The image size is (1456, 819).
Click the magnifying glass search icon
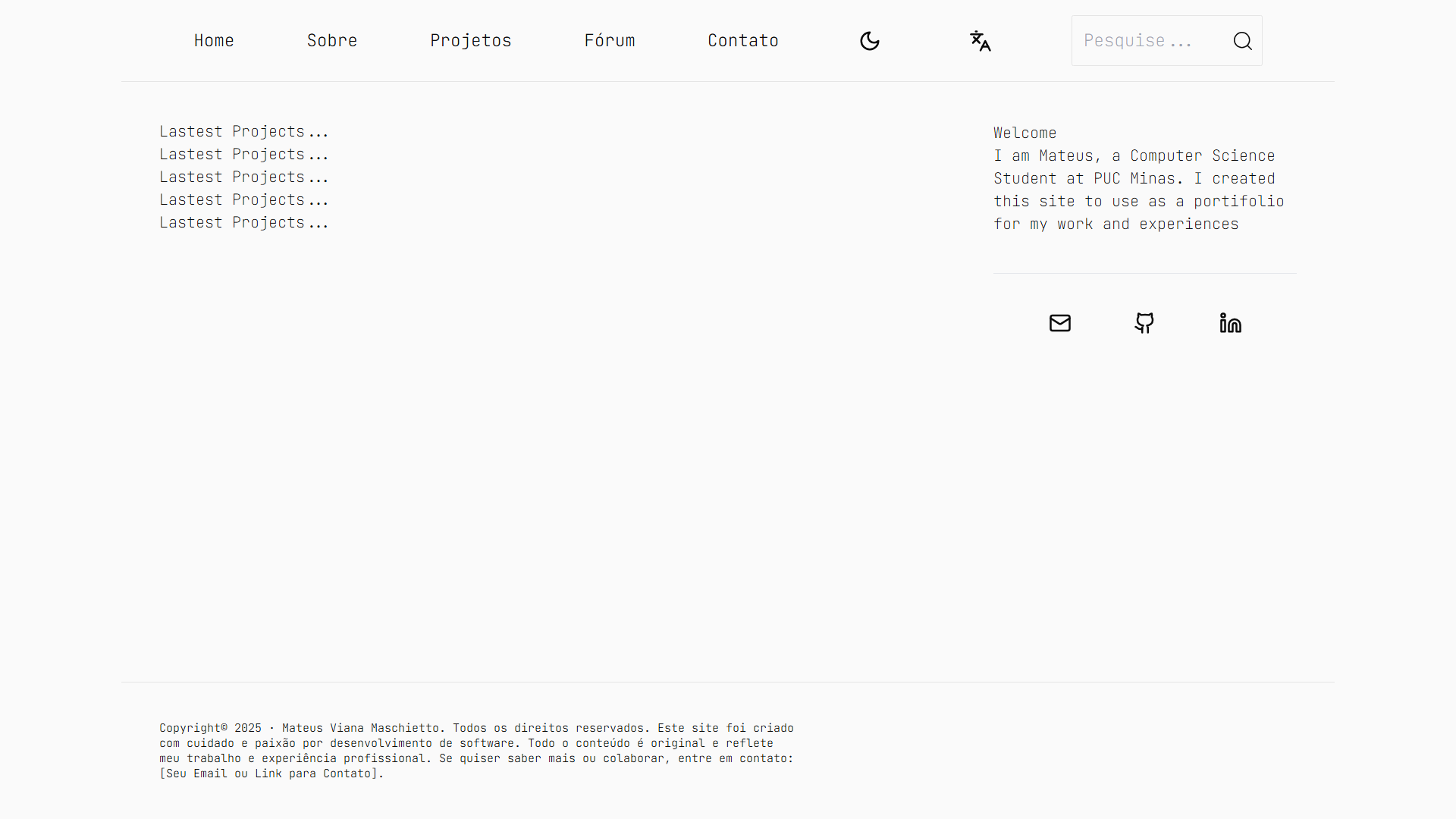point(1242,41)
